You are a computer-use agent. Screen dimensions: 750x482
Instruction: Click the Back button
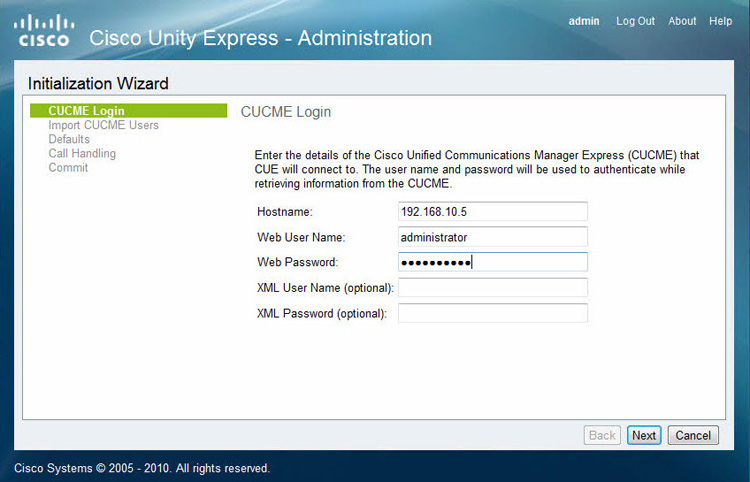point(602,435)
